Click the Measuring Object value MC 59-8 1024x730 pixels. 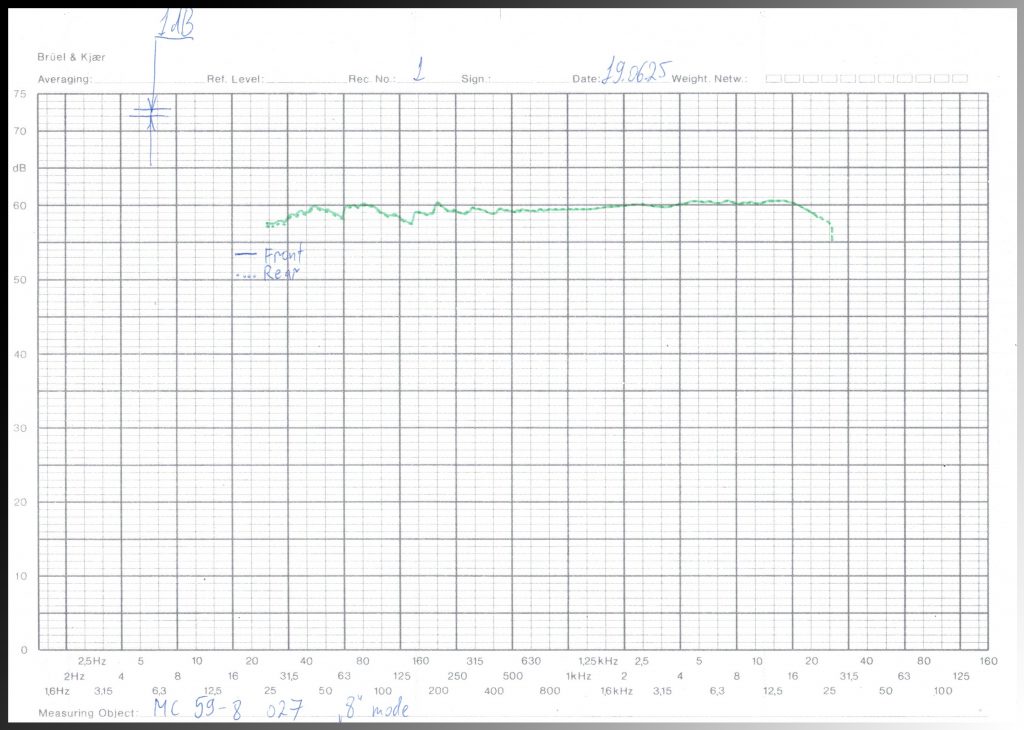[200, 710]
